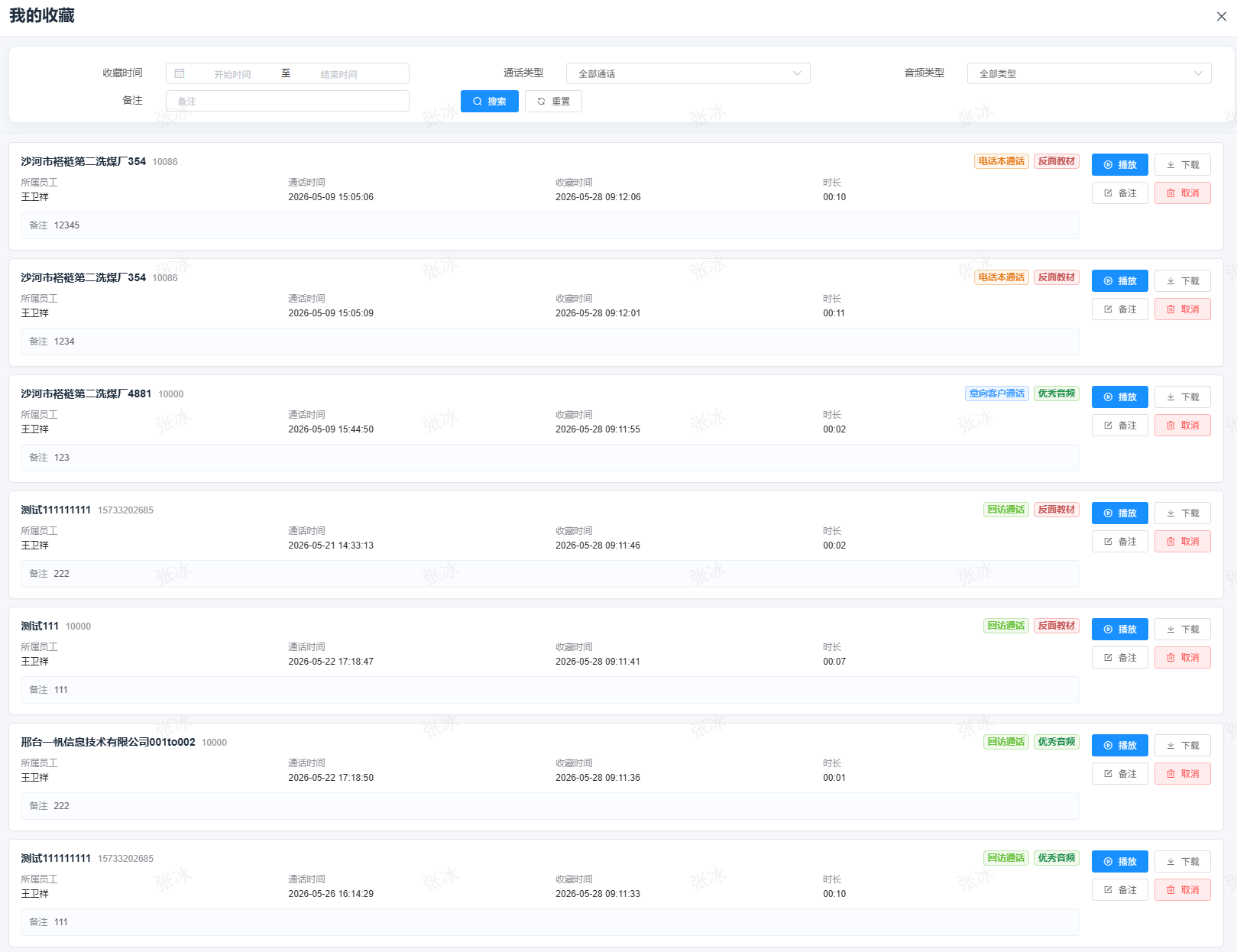The height and width of the screenshot is (952, 1237).
Task: Cancel favorite for record collected at 09:11:33
Action: tap(1182, 889)
